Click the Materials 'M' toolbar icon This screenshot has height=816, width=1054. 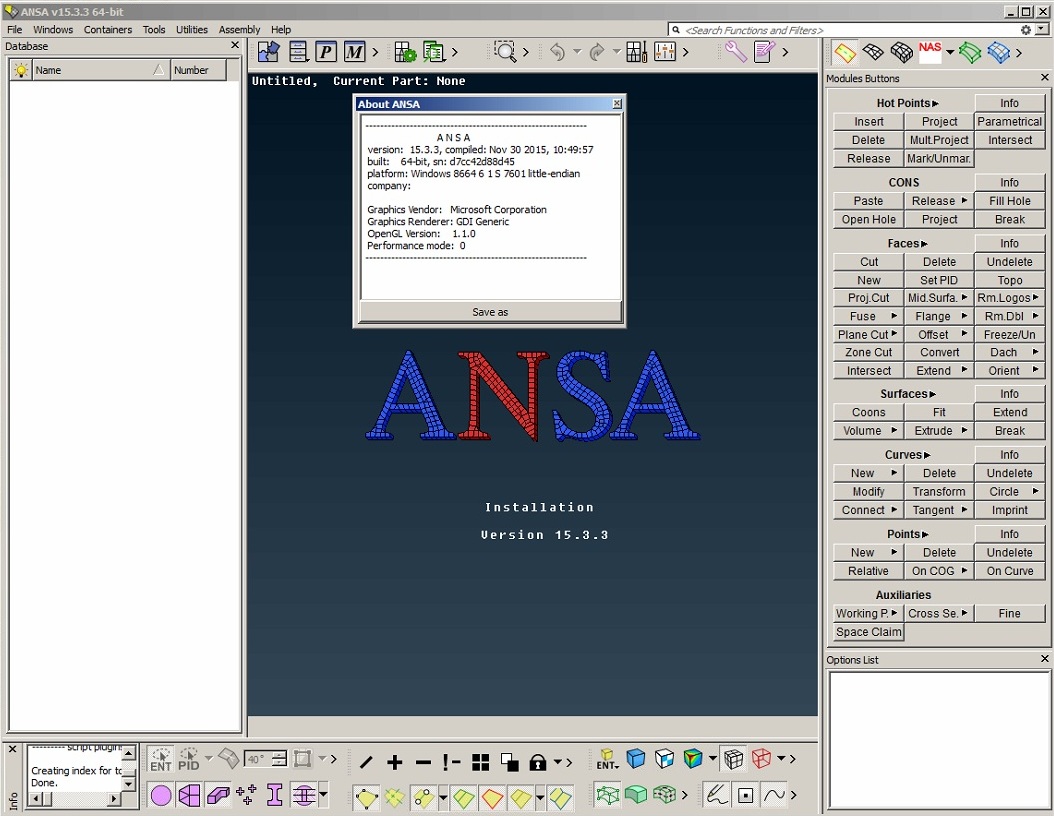(x=355, y=52)
